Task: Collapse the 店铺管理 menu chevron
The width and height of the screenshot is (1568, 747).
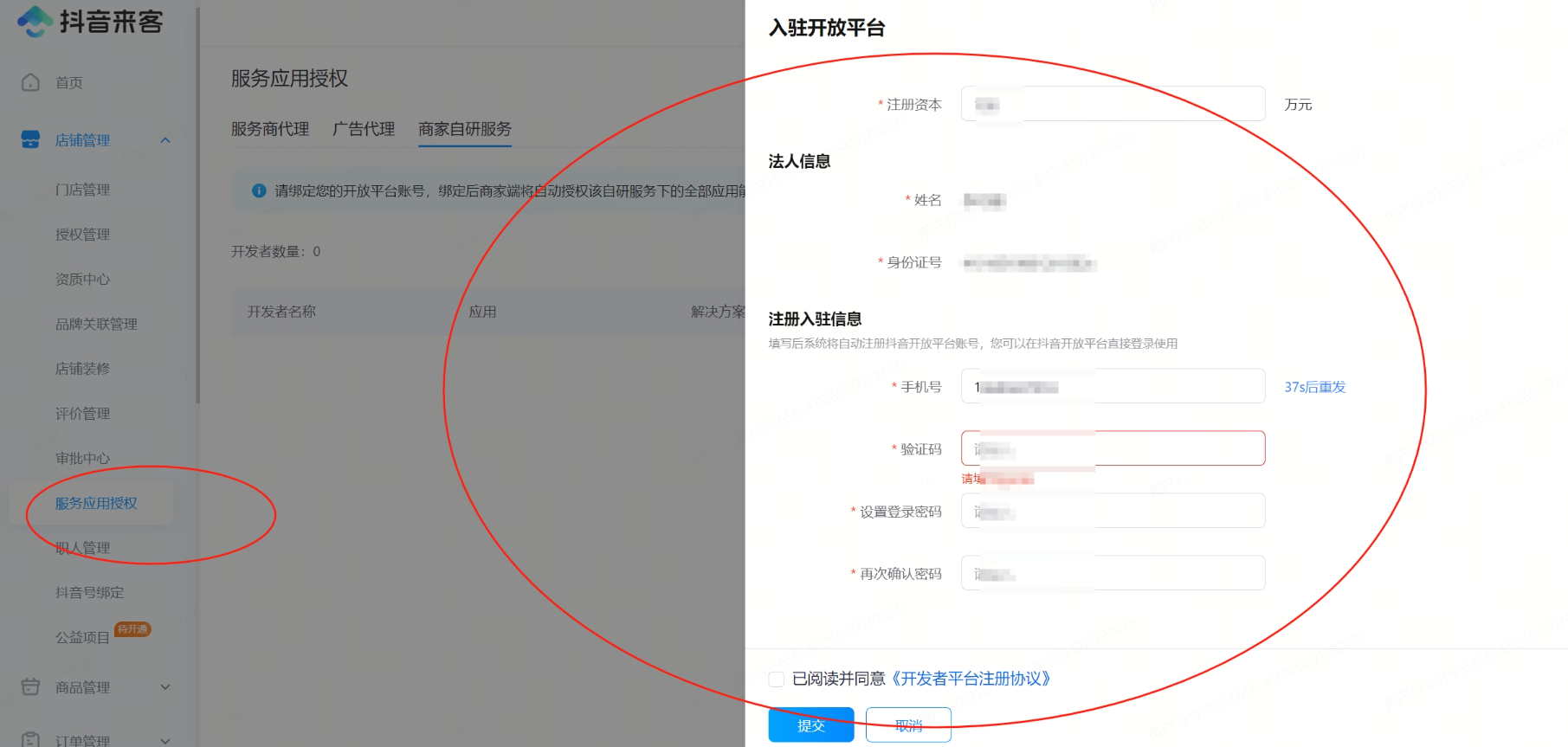Action: [x=165, y=140]
